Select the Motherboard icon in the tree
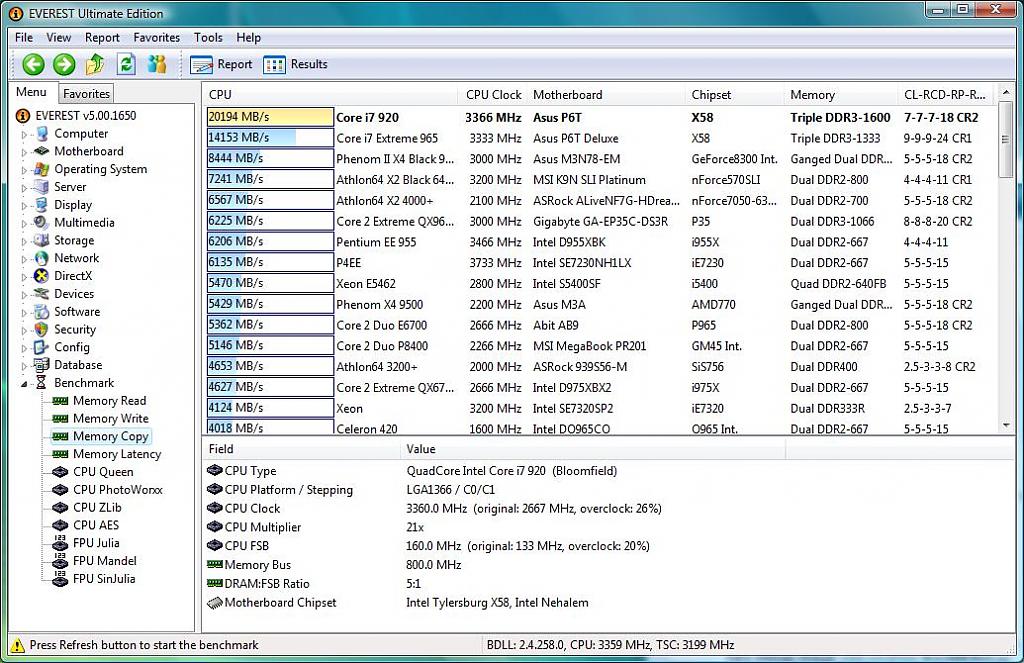 tap(42, 151)
